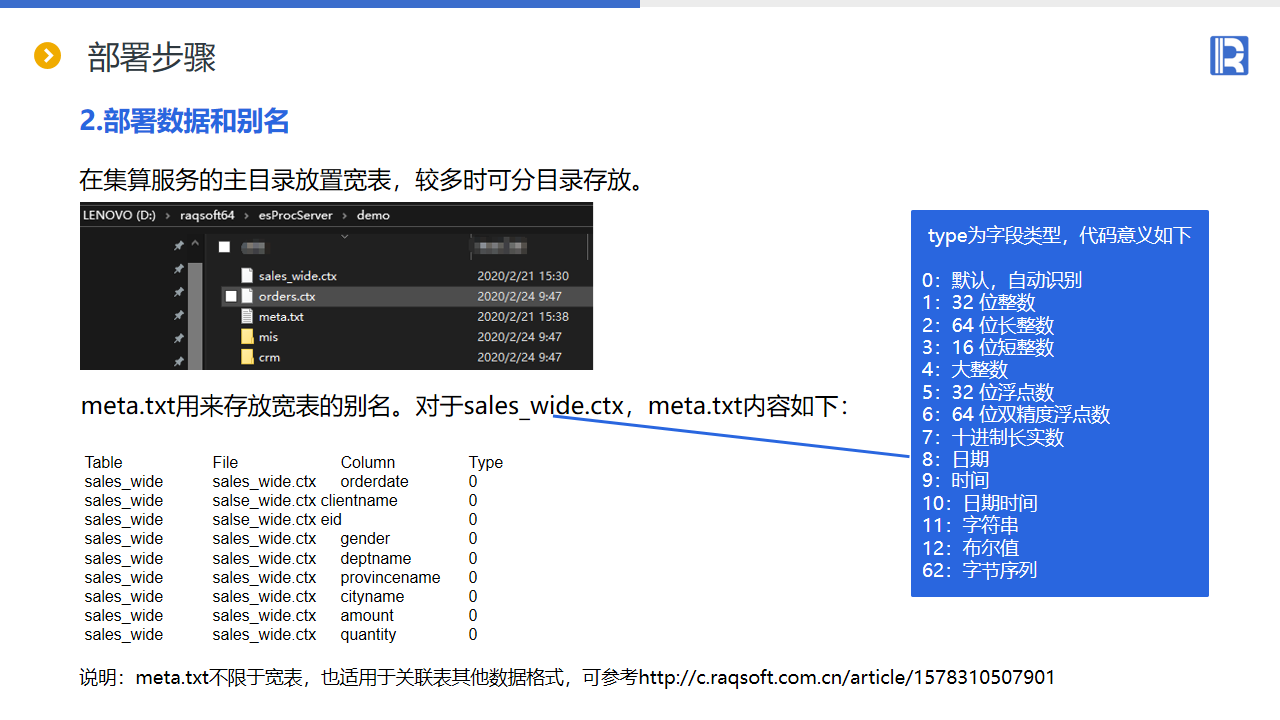Open the crm folder name

269,357
